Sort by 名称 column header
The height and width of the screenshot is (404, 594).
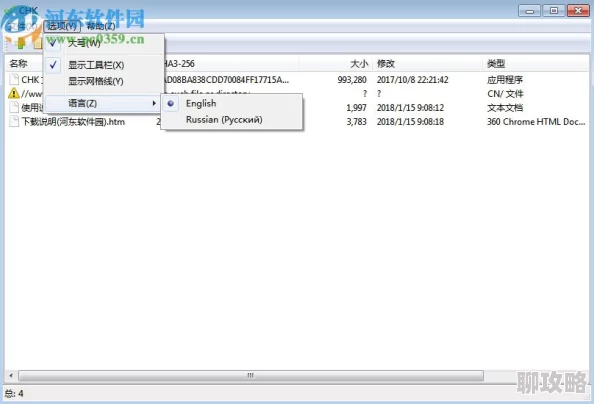coord(18,64)
